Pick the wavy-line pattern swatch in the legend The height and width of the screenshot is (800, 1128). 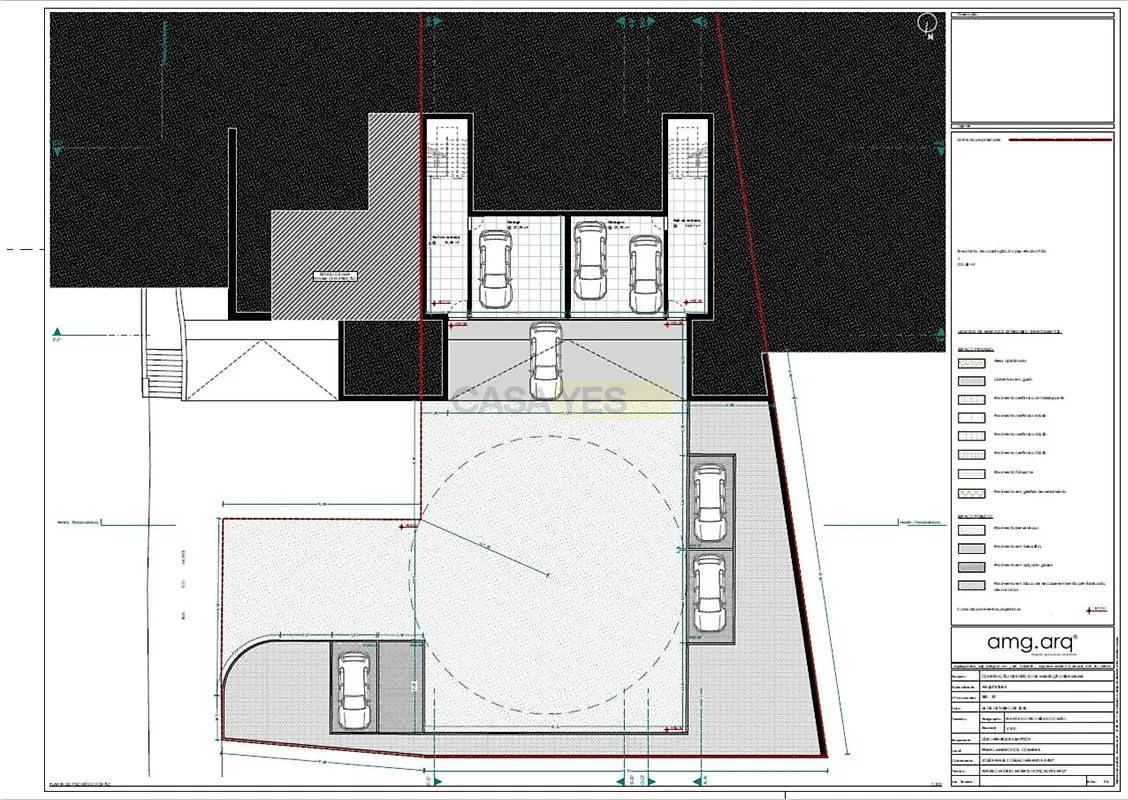[971, 494]
